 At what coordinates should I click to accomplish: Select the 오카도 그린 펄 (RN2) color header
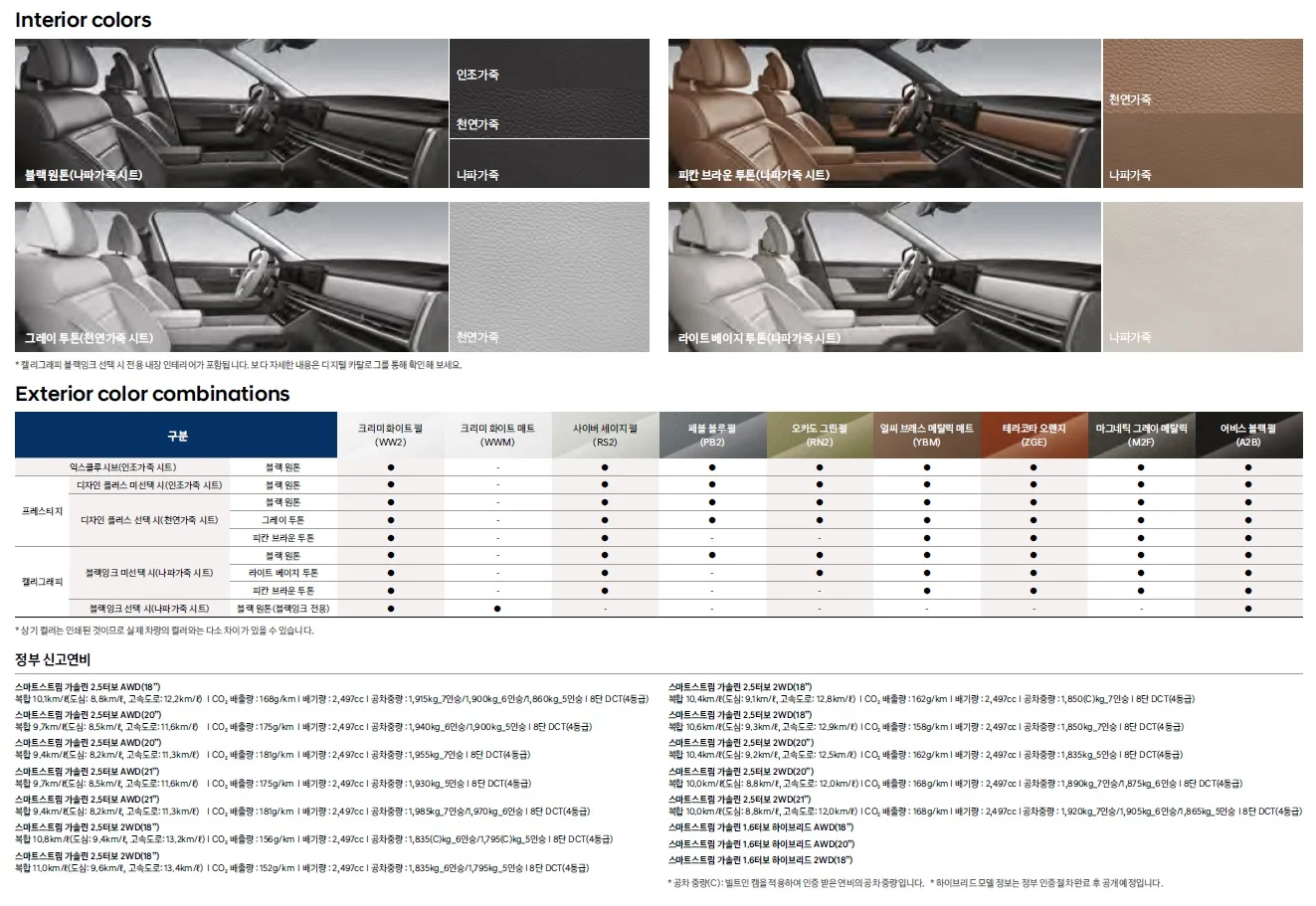click(x=820, y=435)
